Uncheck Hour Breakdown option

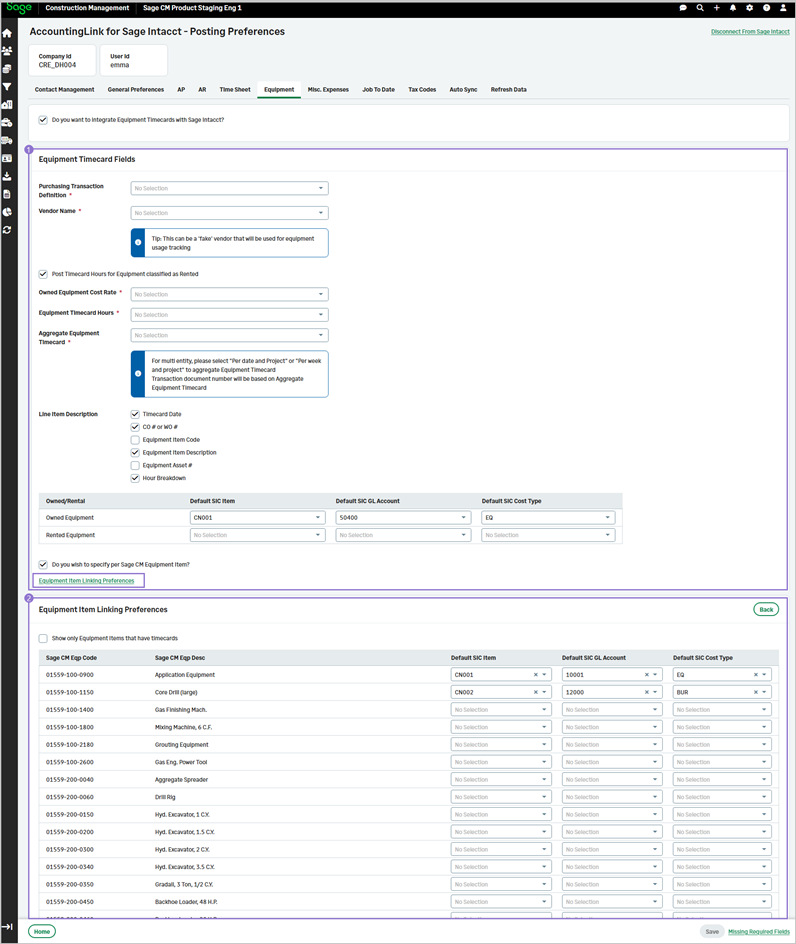point(135,478)
